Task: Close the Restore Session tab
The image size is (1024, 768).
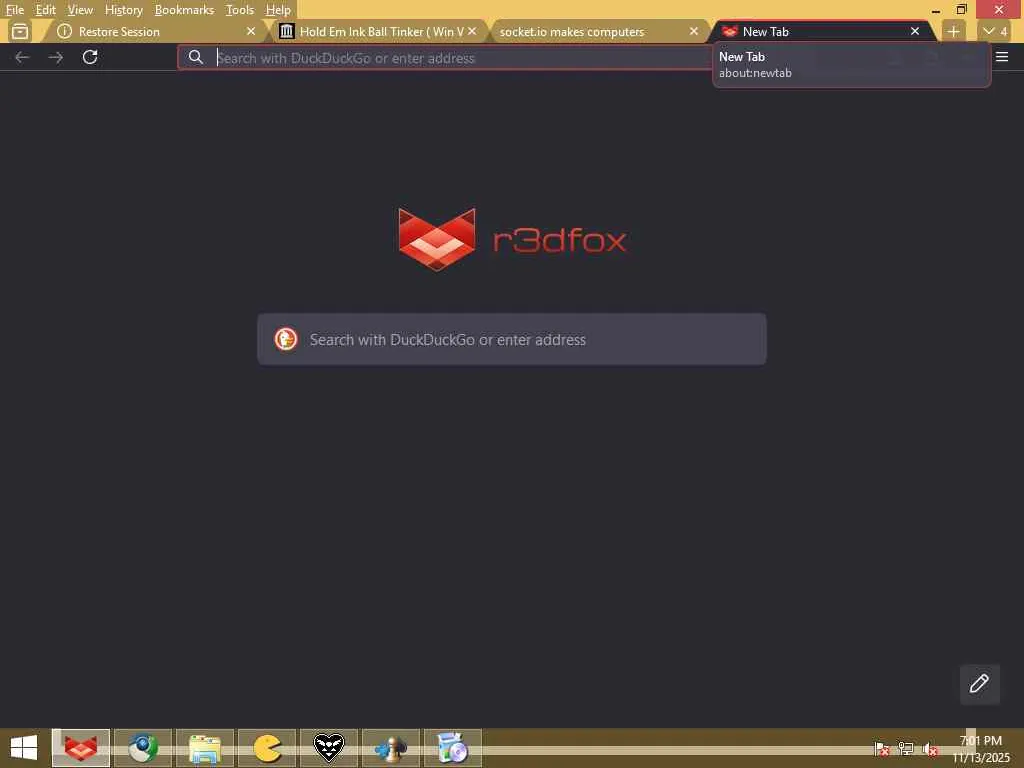Action: pyautogui.click(x=251, y=31)
